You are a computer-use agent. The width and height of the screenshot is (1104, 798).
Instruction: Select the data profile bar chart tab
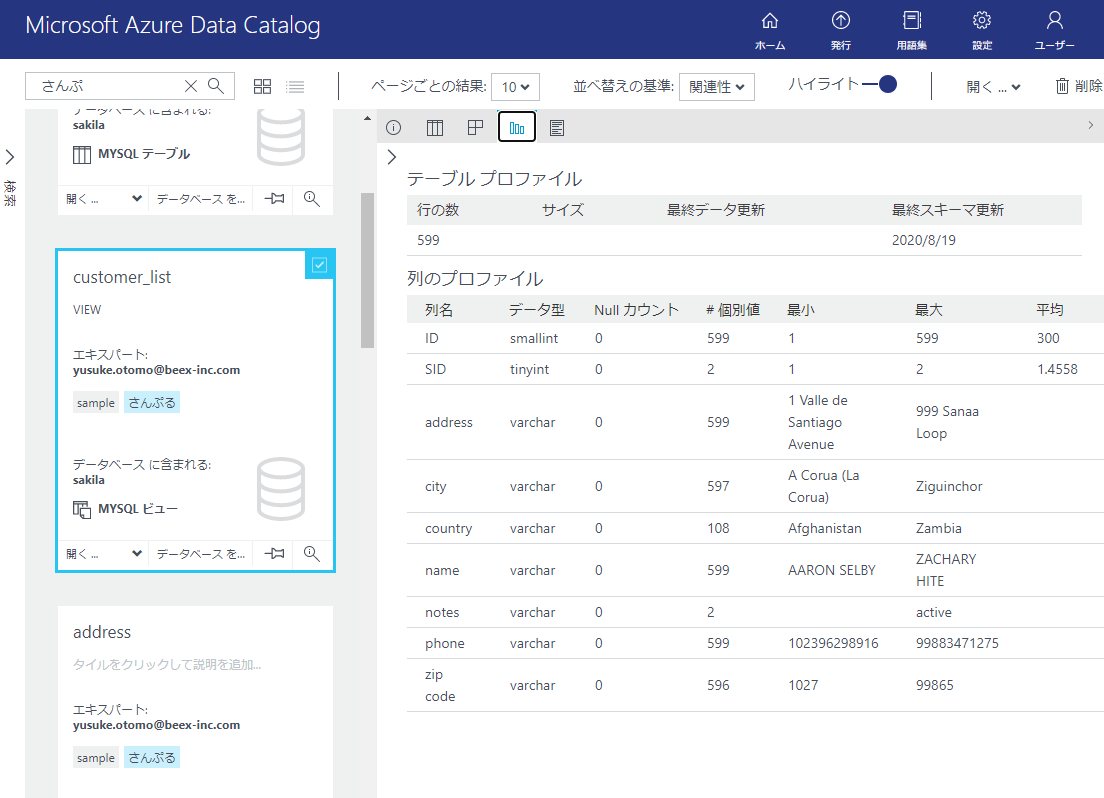coord(516,127)
